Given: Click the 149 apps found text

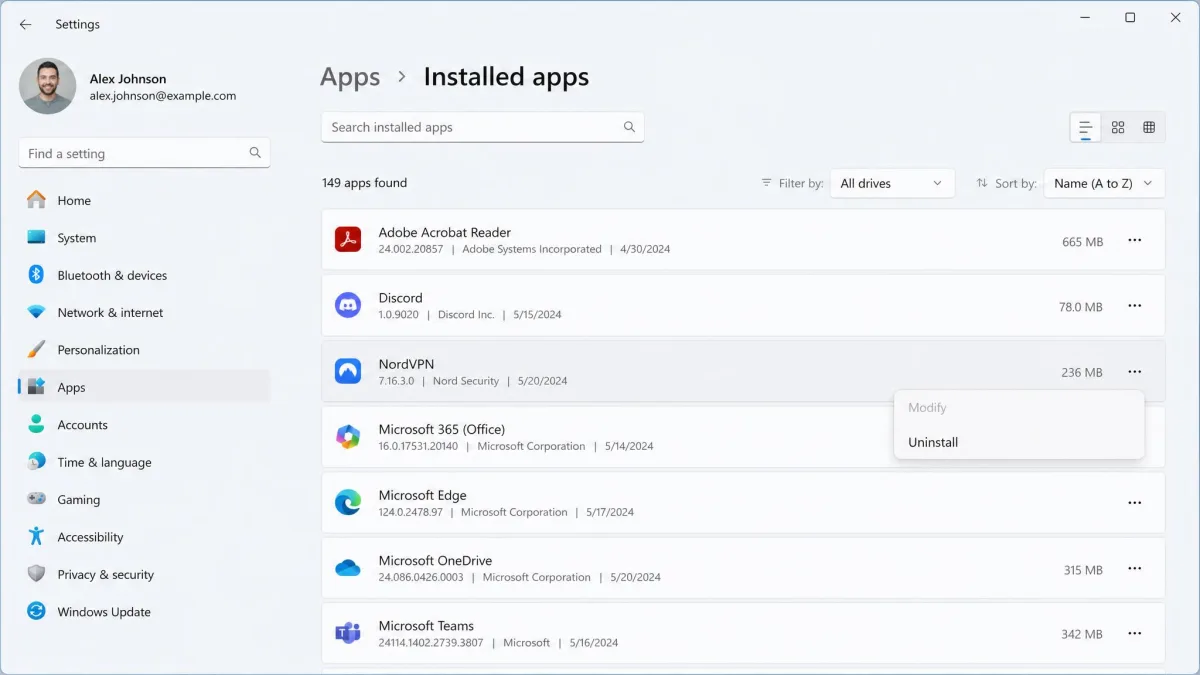Looking at the screenshot, I should click(x=364, y=183).
